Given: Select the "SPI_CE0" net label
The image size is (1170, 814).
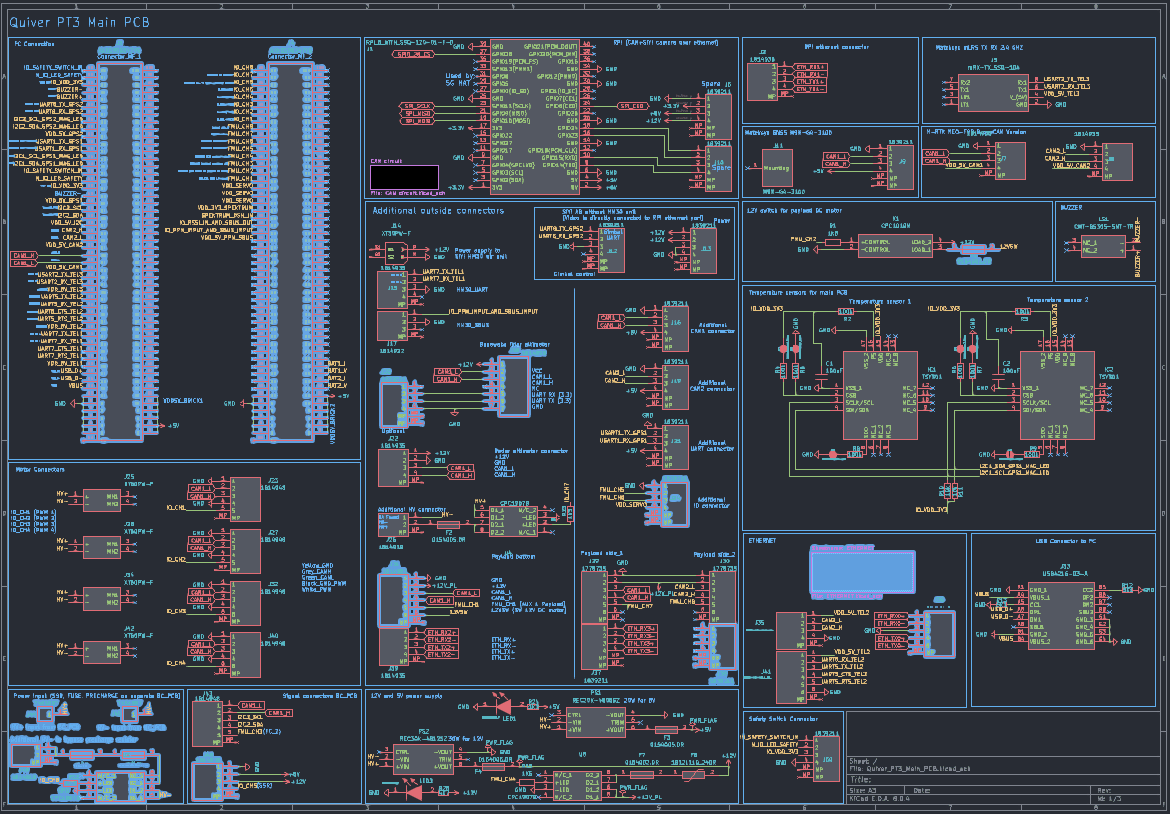Looking at the screenshot, I should (x=632, y=106).
